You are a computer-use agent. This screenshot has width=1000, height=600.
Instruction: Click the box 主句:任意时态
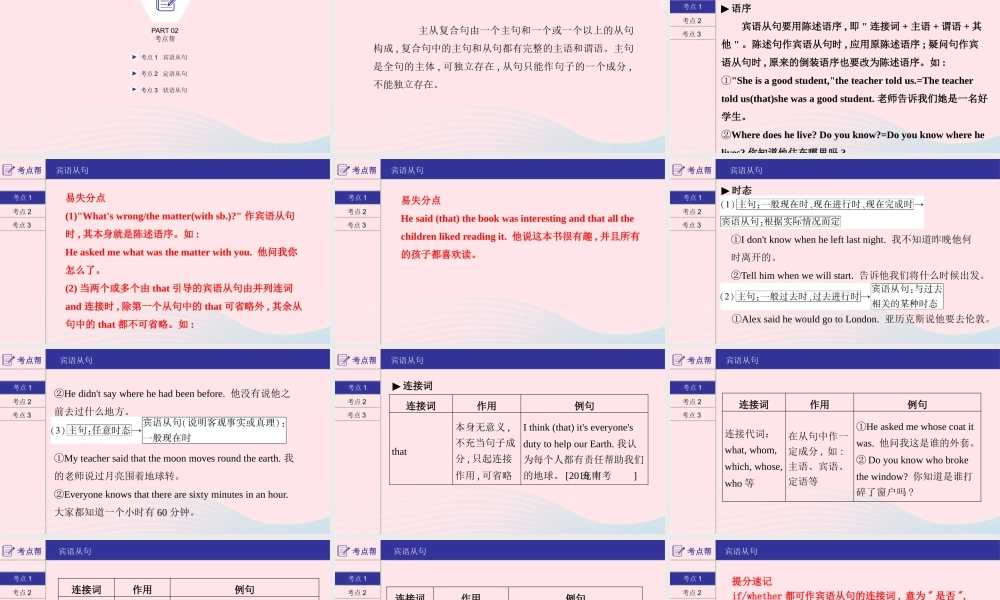click(99, 430)
